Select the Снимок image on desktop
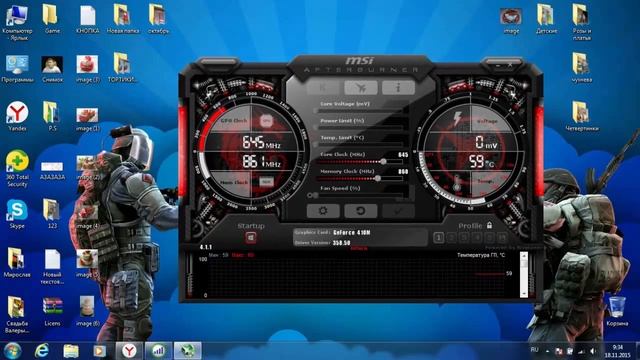This screenshot has height=360, width=640. click(52, 69)
